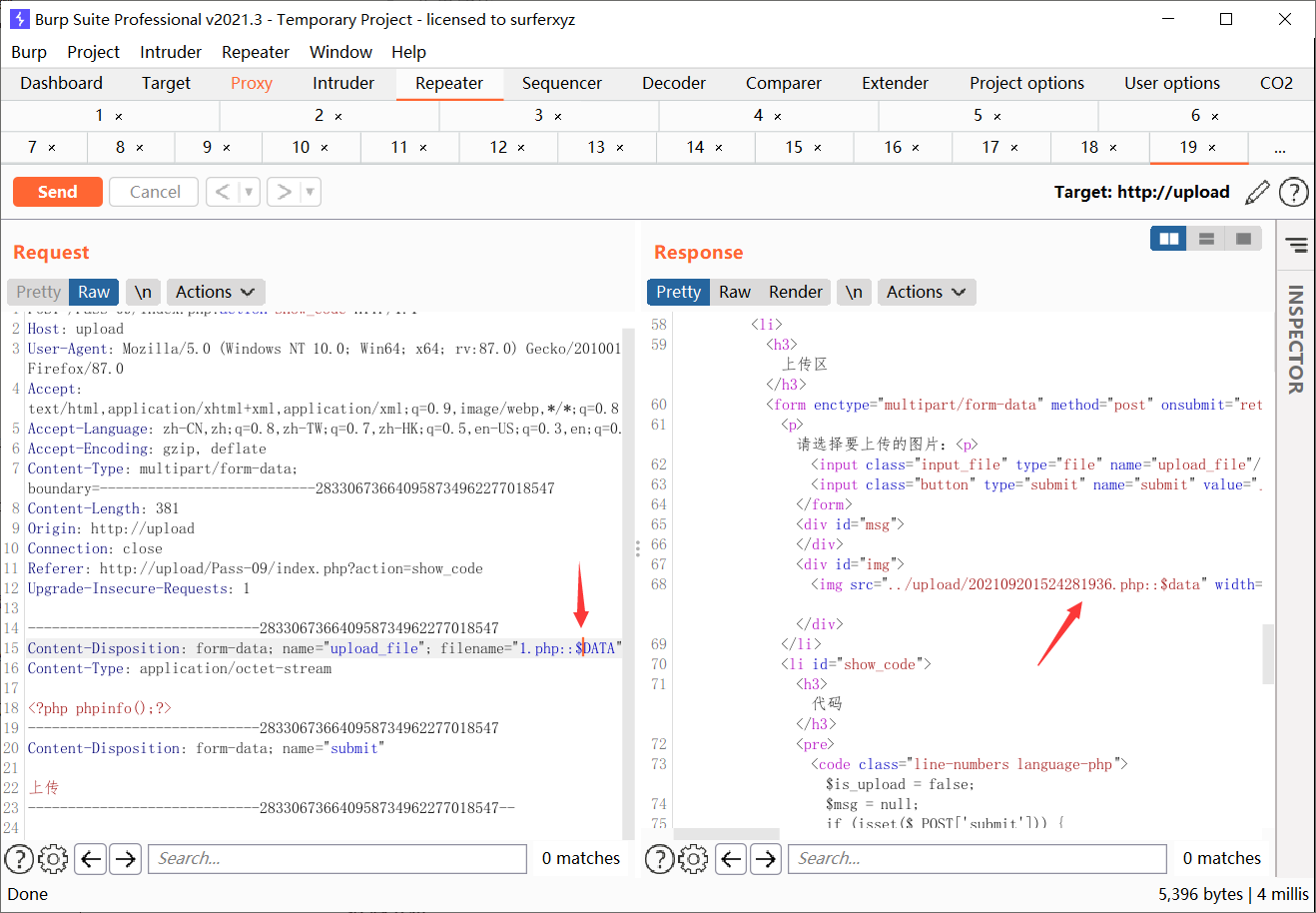Click filename "1.php::$DATA" in request

click(x=567, y=648)
